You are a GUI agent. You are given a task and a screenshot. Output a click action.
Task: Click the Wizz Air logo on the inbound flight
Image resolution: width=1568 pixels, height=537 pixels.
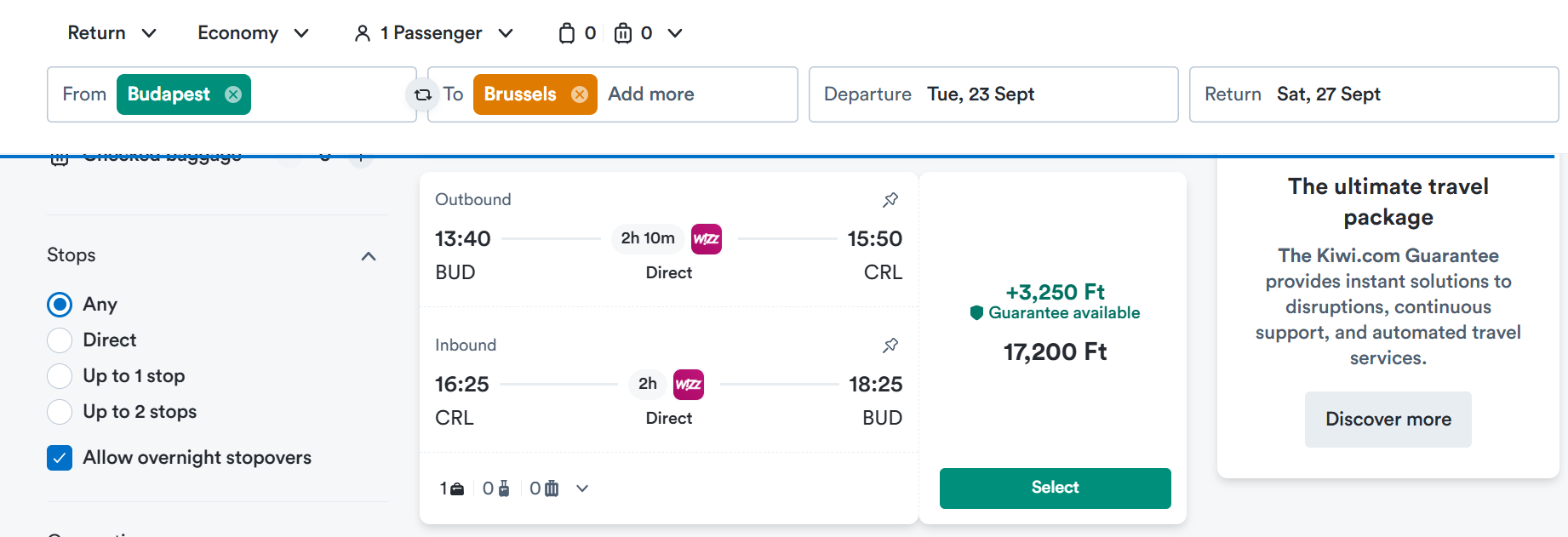pyautogui.click(x=689, y=385)
